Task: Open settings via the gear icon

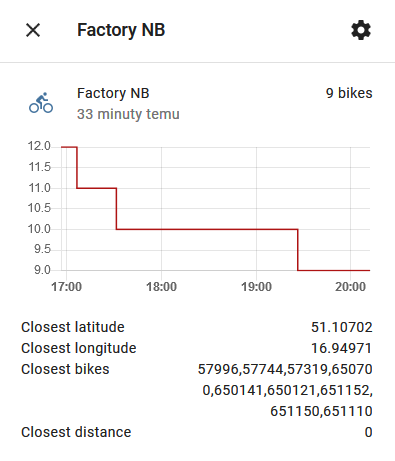Action: click(x=361, y=30)
